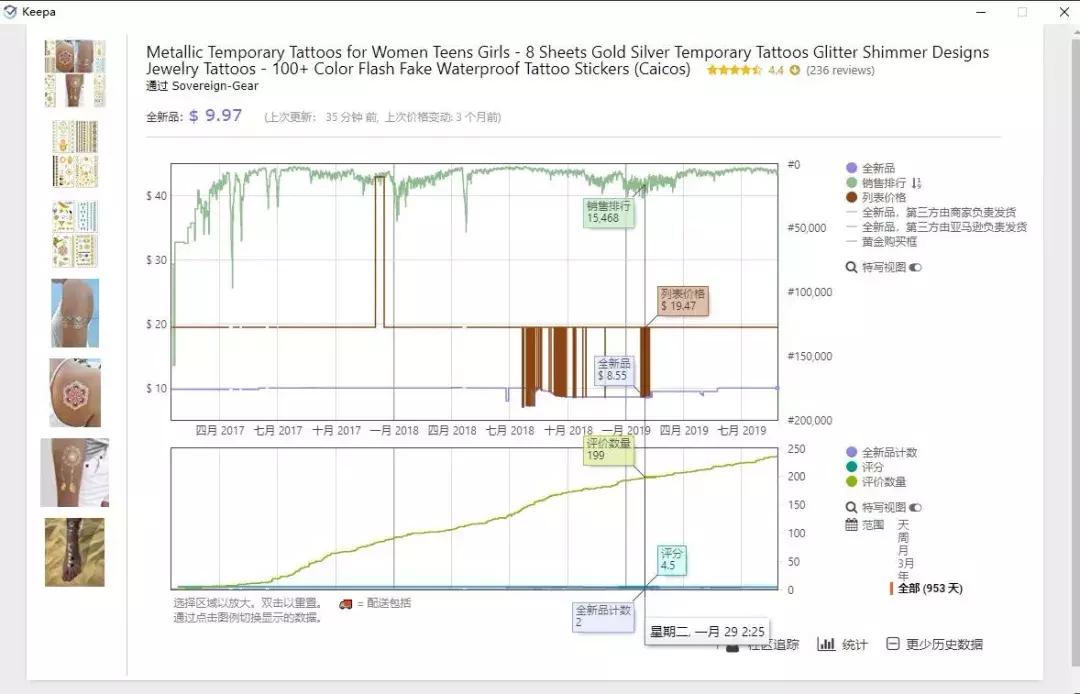This screenshot has width=1080, height=694.
Task: Click the Keepa logo in title bar
Action: click(x=10, y=12)
